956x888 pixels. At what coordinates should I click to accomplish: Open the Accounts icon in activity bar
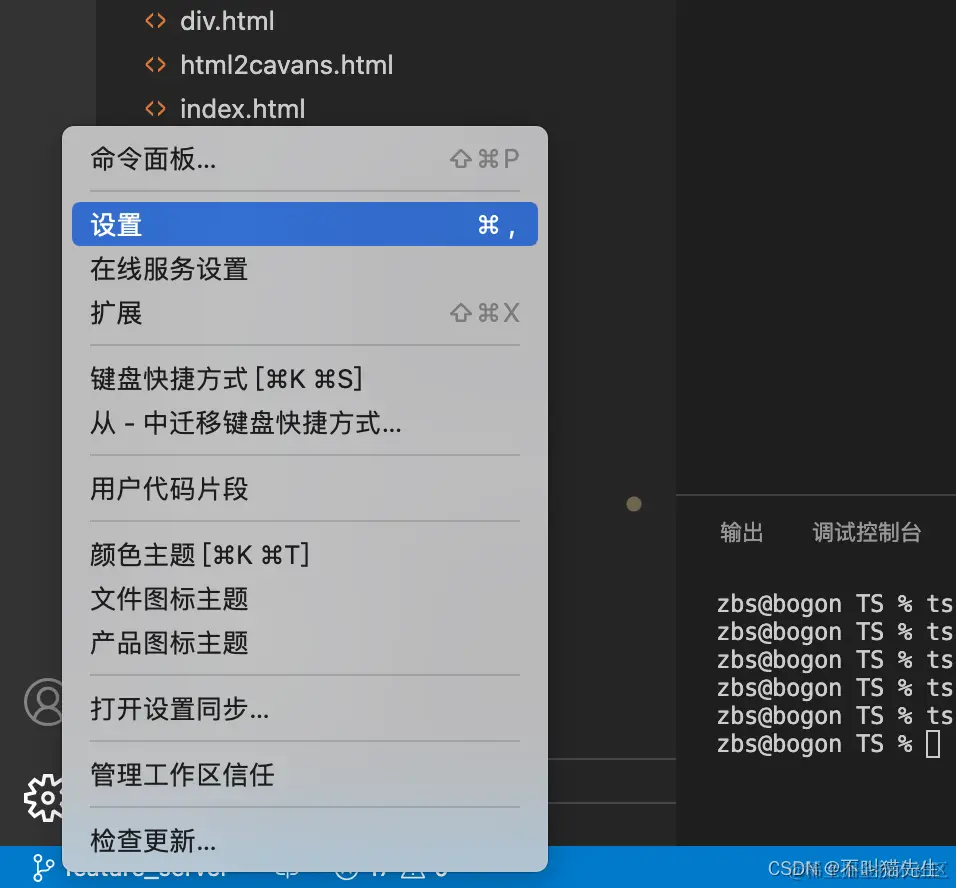coord(46,702)
